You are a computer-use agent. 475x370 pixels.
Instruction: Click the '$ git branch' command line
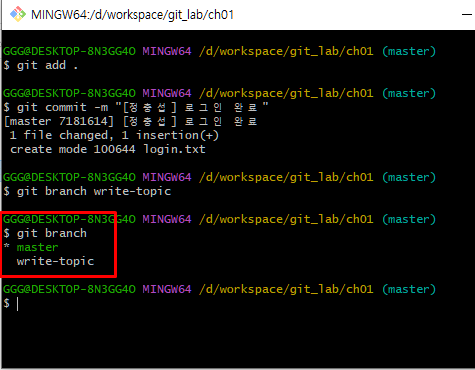tap(45, 233)
